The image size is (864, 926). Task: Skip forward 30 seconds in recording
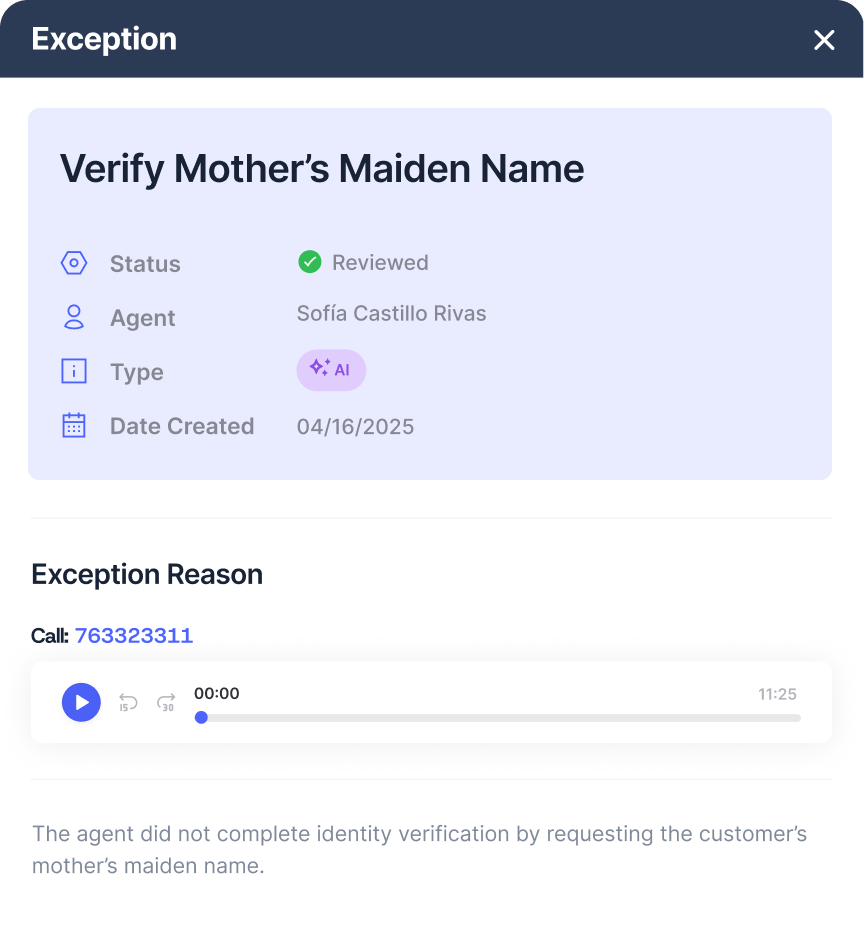pyautogui.click(x=166, y=702)
